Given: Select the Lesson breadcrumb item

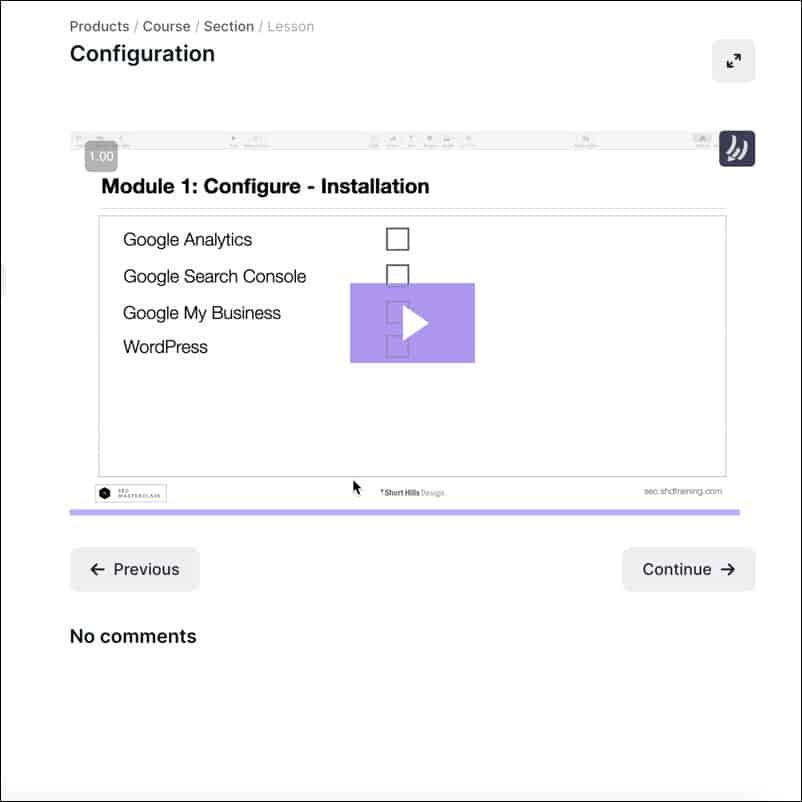Looking at the screenshot, I should point(291,26).
